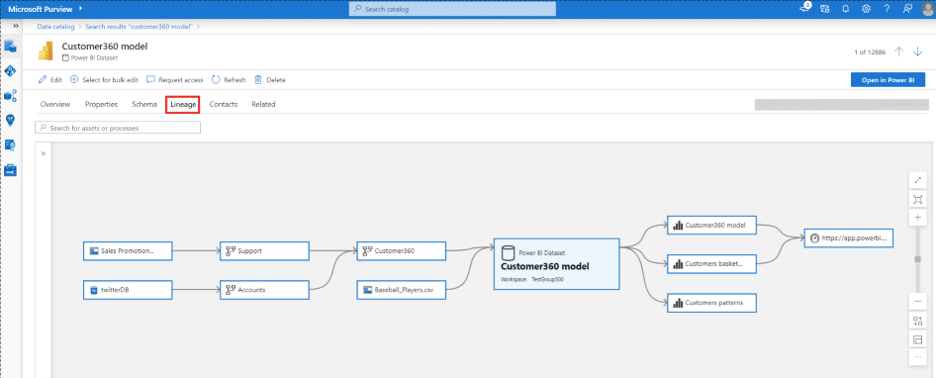Expand the left navigation with double chevron
Image resolution: width=936 pixels, height=378 pixels.
(x=16, y=26)
